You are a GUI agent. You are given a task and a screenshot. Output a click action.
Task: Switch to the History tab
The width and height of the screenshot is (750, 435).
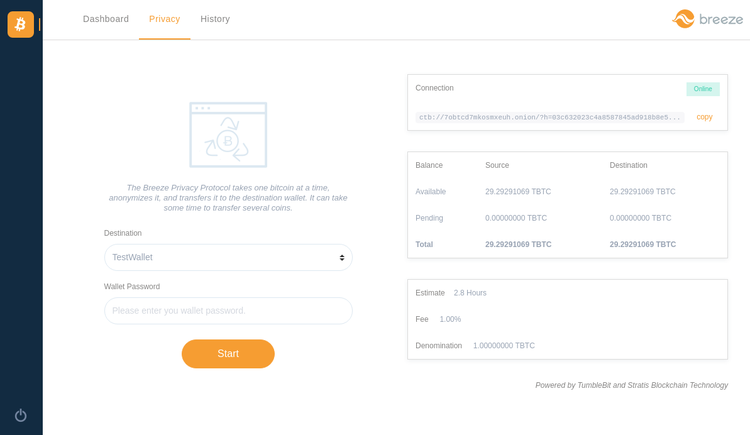tap(215, 19)
